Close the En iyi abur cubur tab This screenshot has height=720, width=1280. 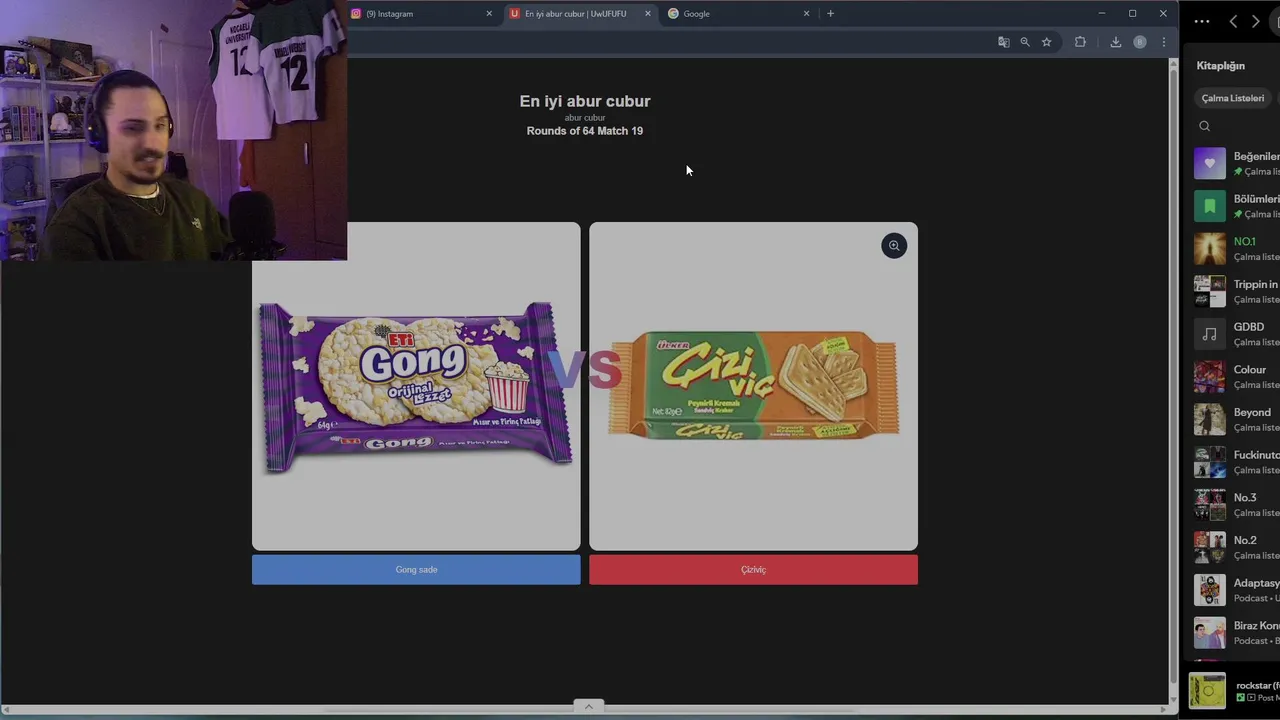point(648,14)
